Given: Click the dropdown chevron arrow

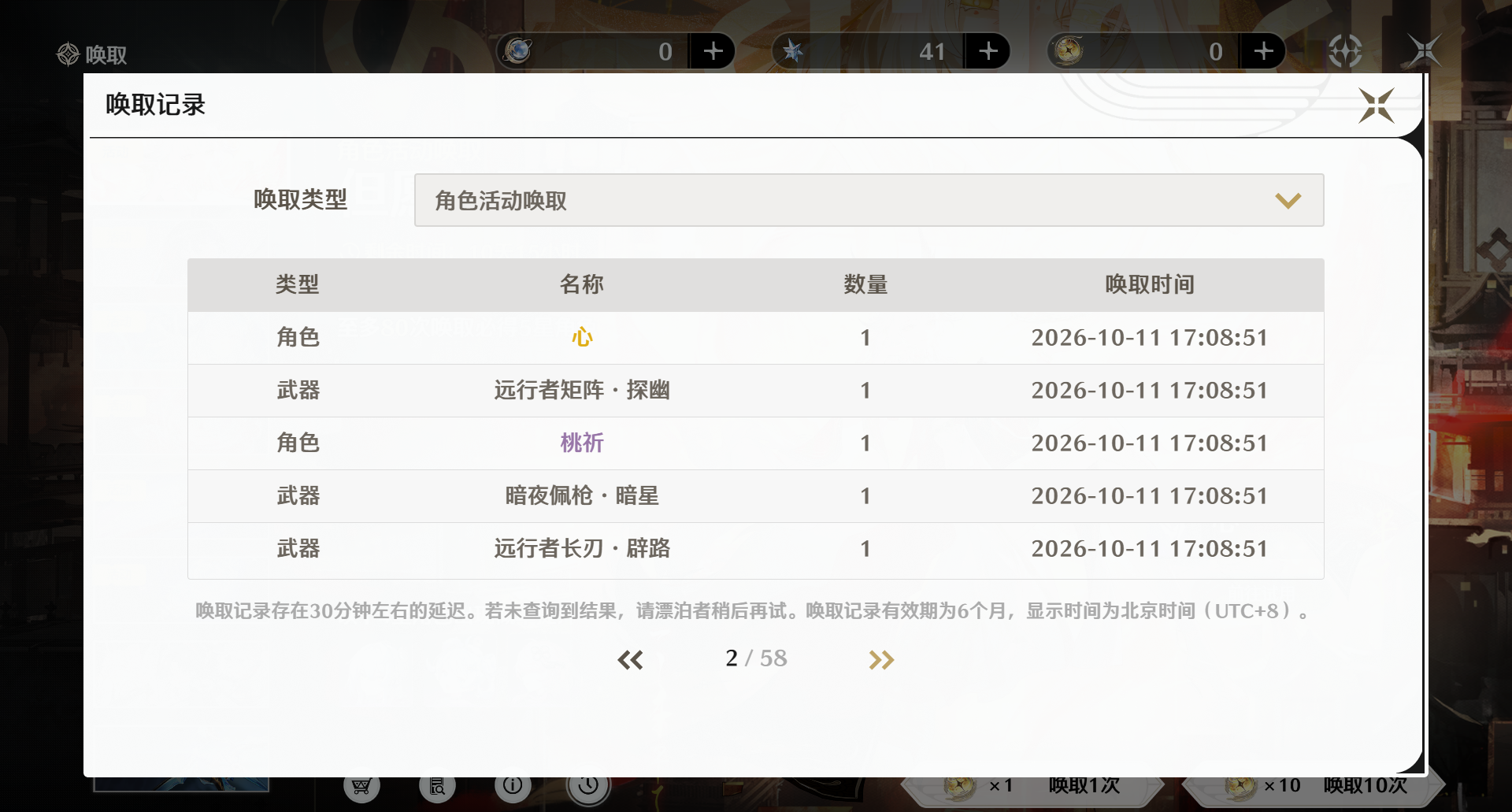Looking at the screenshot, I should (1288, 201).
